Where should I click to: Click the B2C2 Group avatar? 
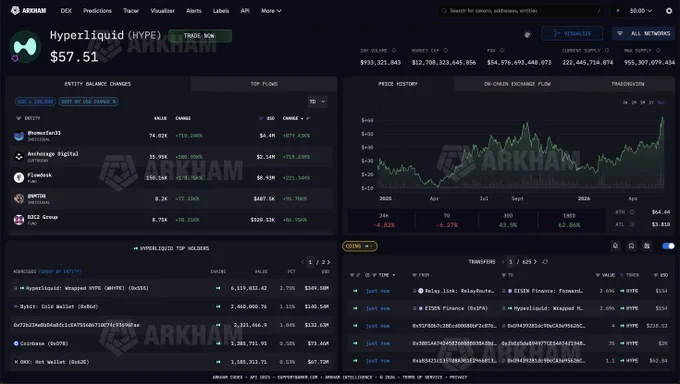point(19,220)
